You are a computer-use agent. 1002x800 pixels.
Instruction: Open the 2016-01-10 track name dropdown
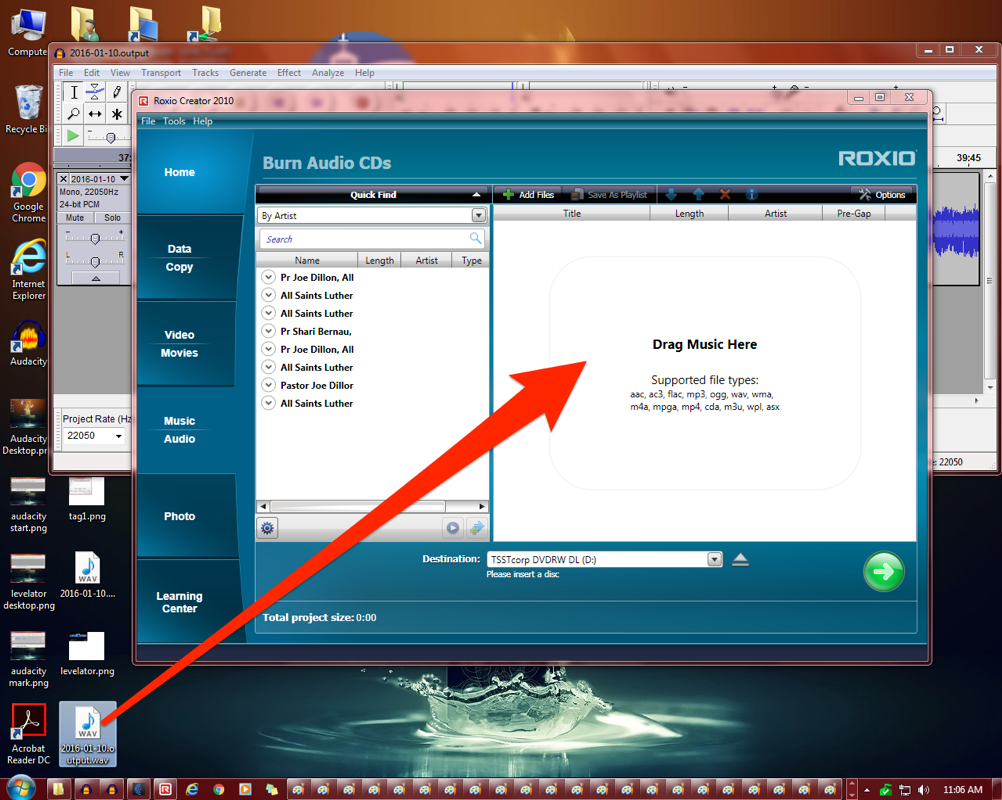coord(124,179)
